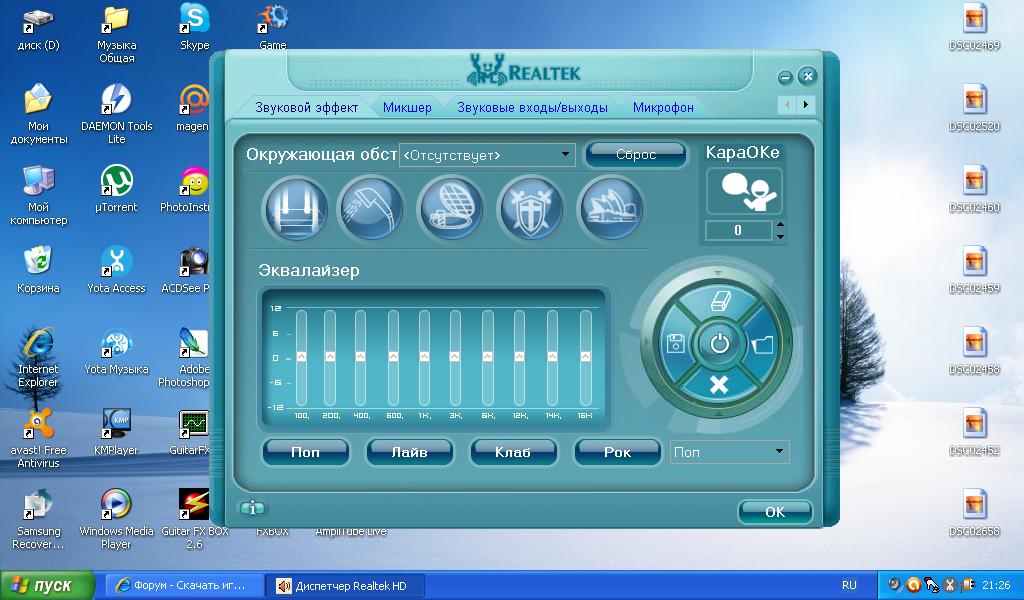Select the Музыка Общая folder icon

click(x=116, y=34)
